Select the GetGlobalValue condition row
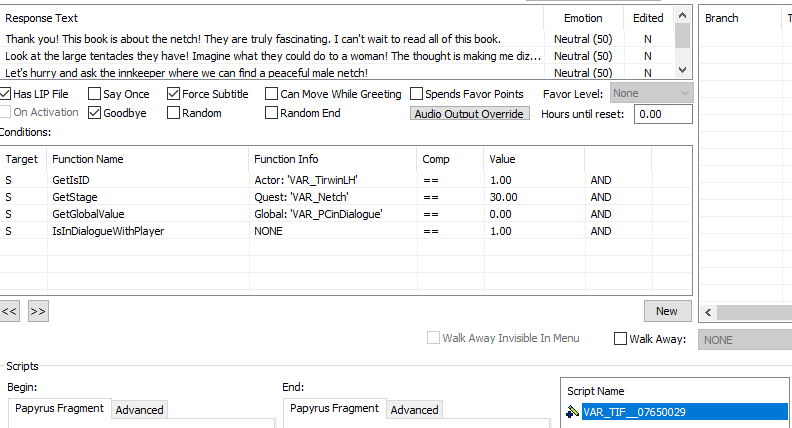792x428 pixels. [x=346, y=214]
